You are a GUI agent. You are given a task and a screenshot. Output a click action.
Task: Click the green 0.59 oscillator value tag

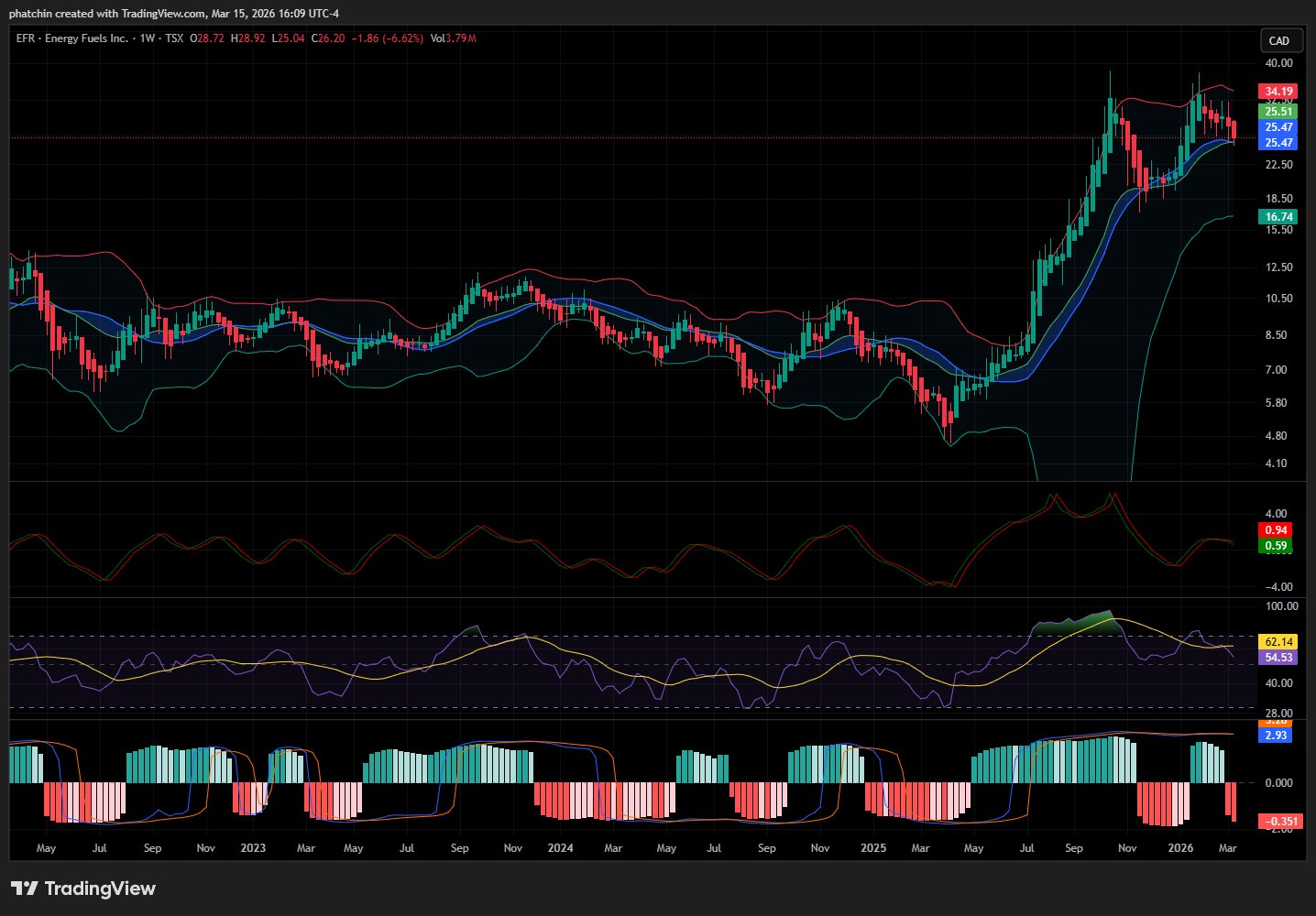pos(1276,546)
